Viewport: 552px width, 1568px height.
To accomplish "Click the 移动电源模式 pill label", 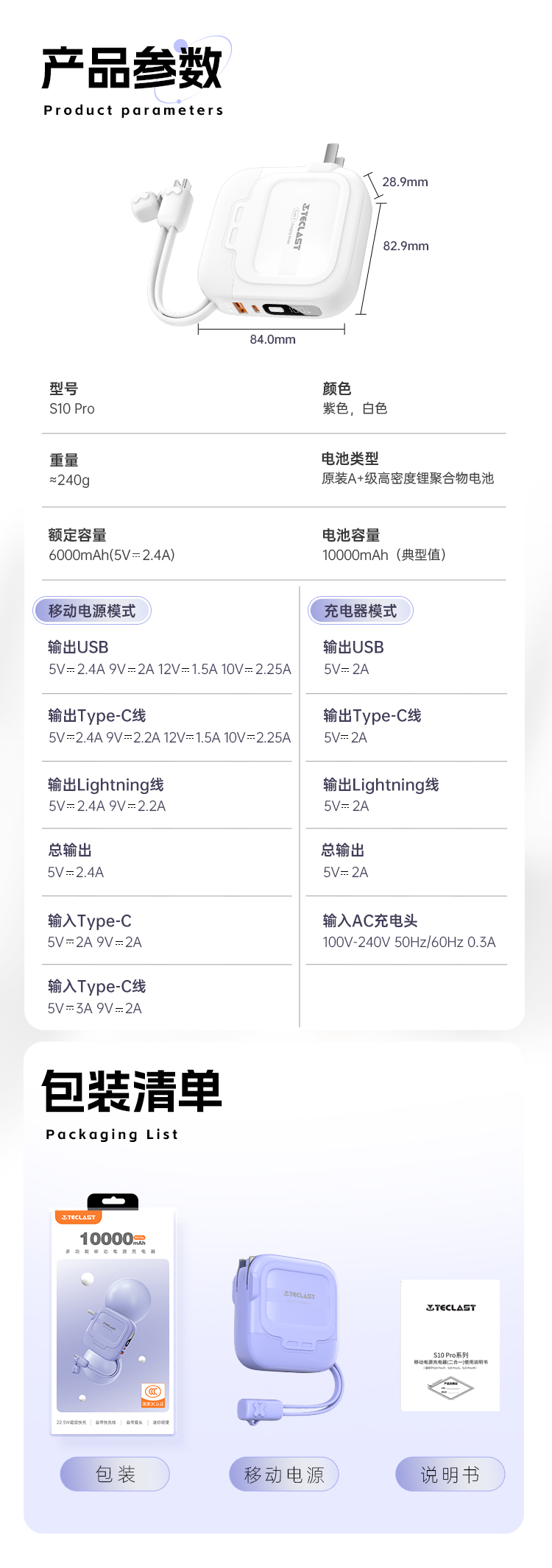I will pos(92,611).
